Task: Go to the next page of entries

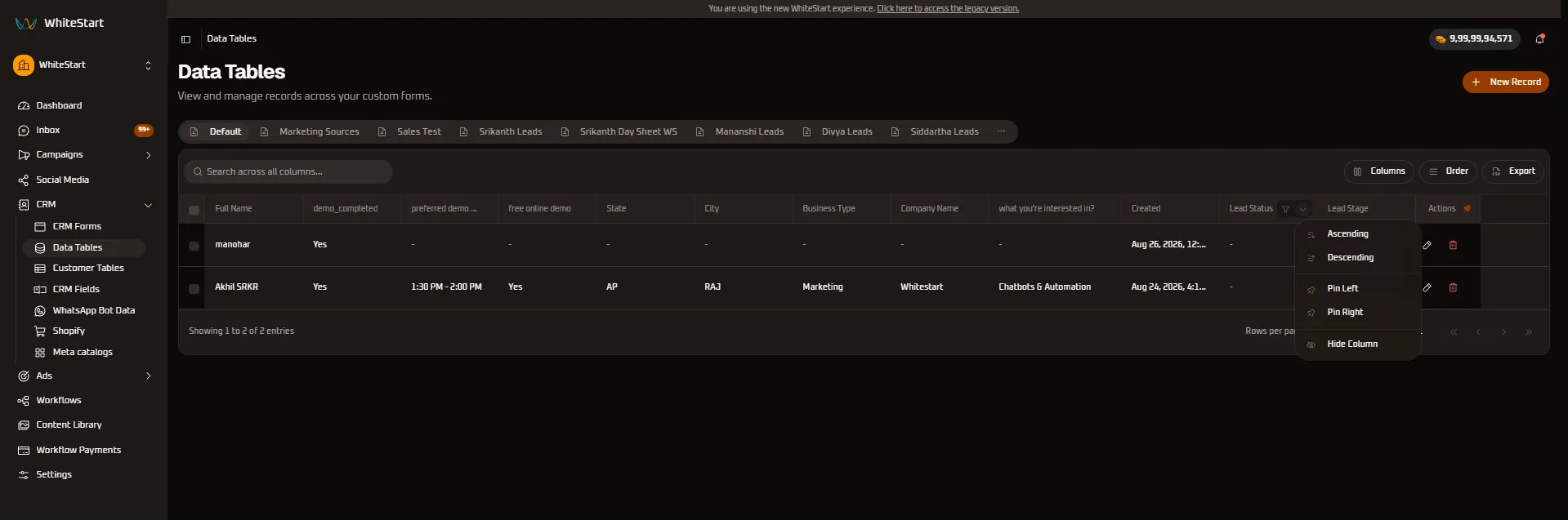Action: click(x=1503, y=331)
